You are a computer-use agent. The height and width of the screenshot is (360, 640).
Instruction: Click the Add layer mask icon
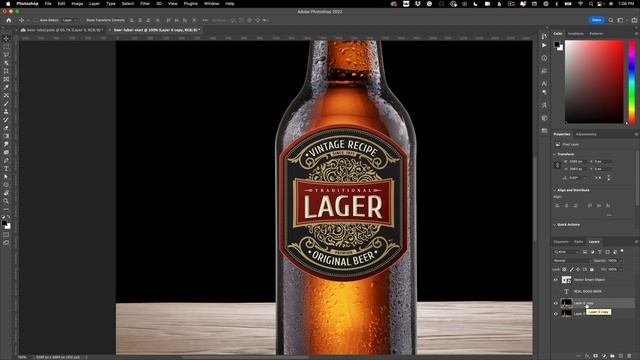pyautogui.click(x=596, y=356)
